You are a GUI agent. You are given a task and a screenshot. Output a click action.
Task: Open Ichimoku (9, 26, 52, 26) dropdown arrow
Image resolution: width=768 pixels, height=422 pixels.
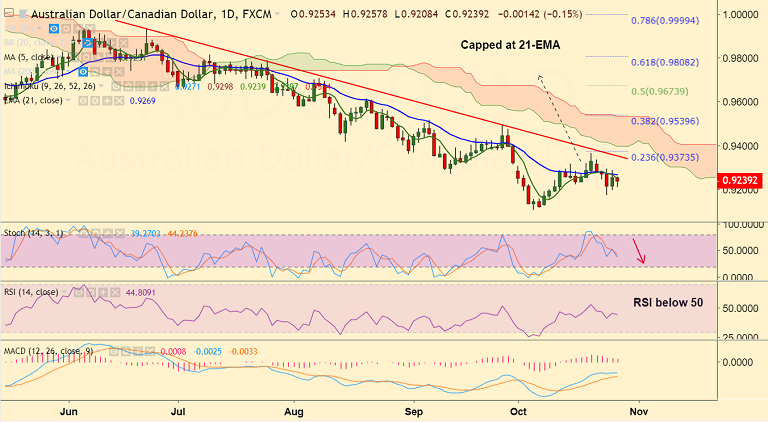[x=101, y=86]
